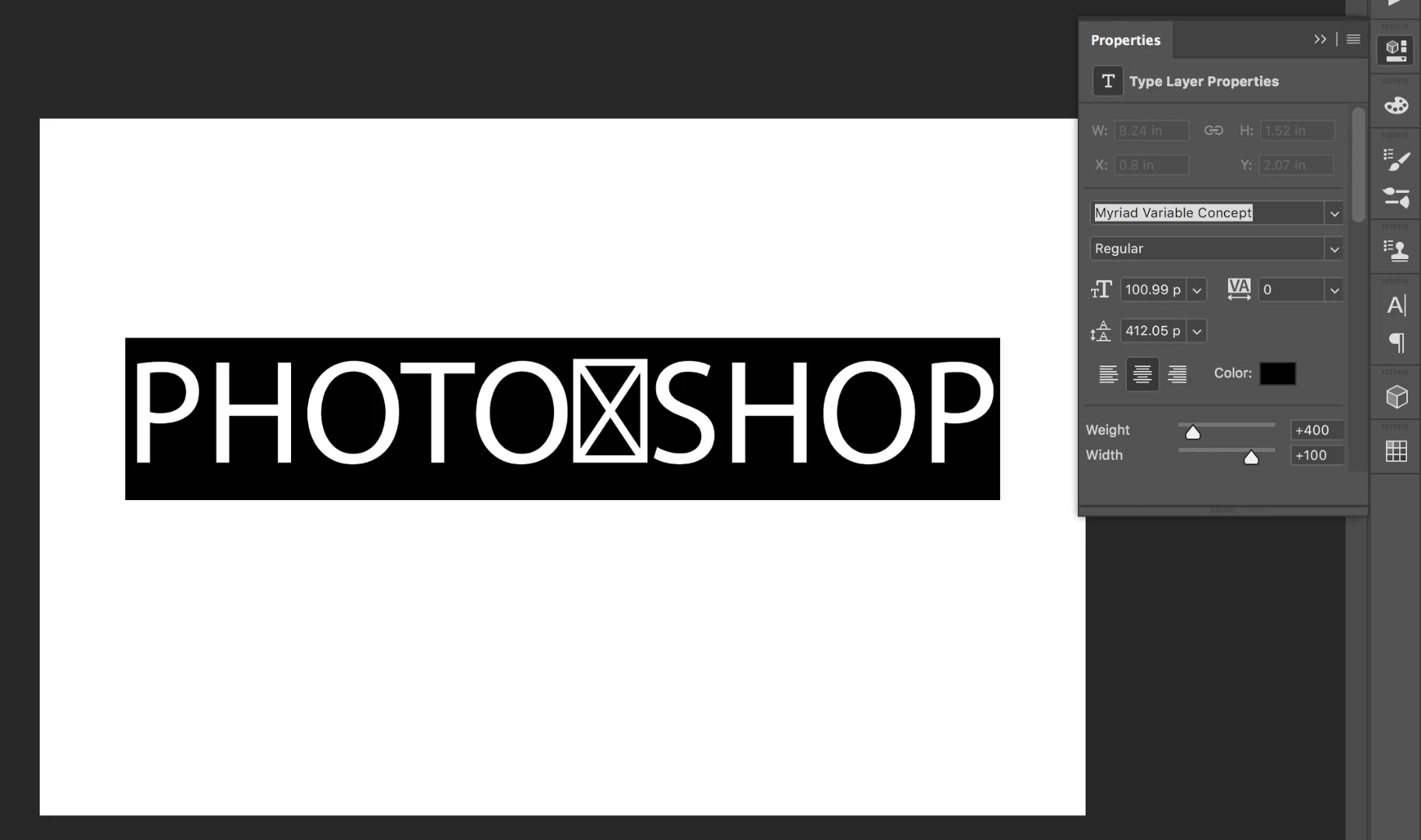Click the X field 0.8 in
This screenshot has width=1421, height=840.
tap(1152, 165)
